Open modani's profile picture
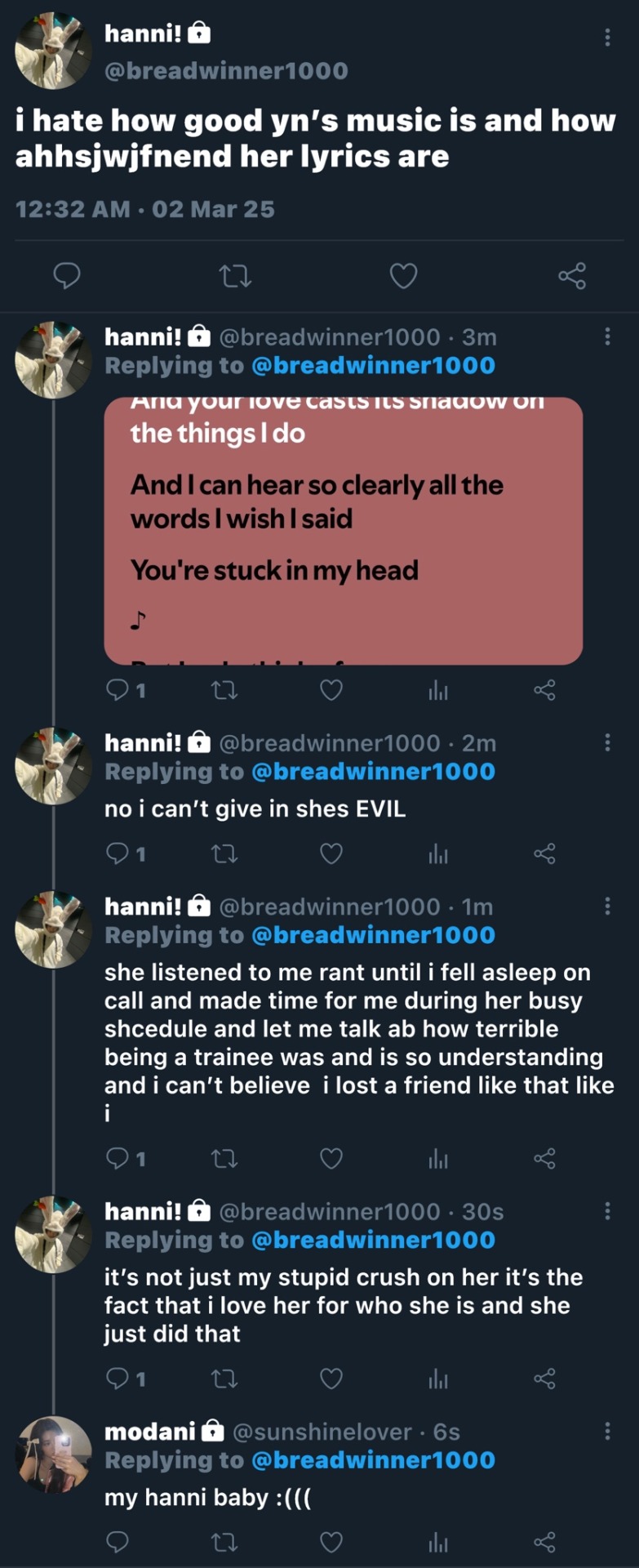 54,1454
